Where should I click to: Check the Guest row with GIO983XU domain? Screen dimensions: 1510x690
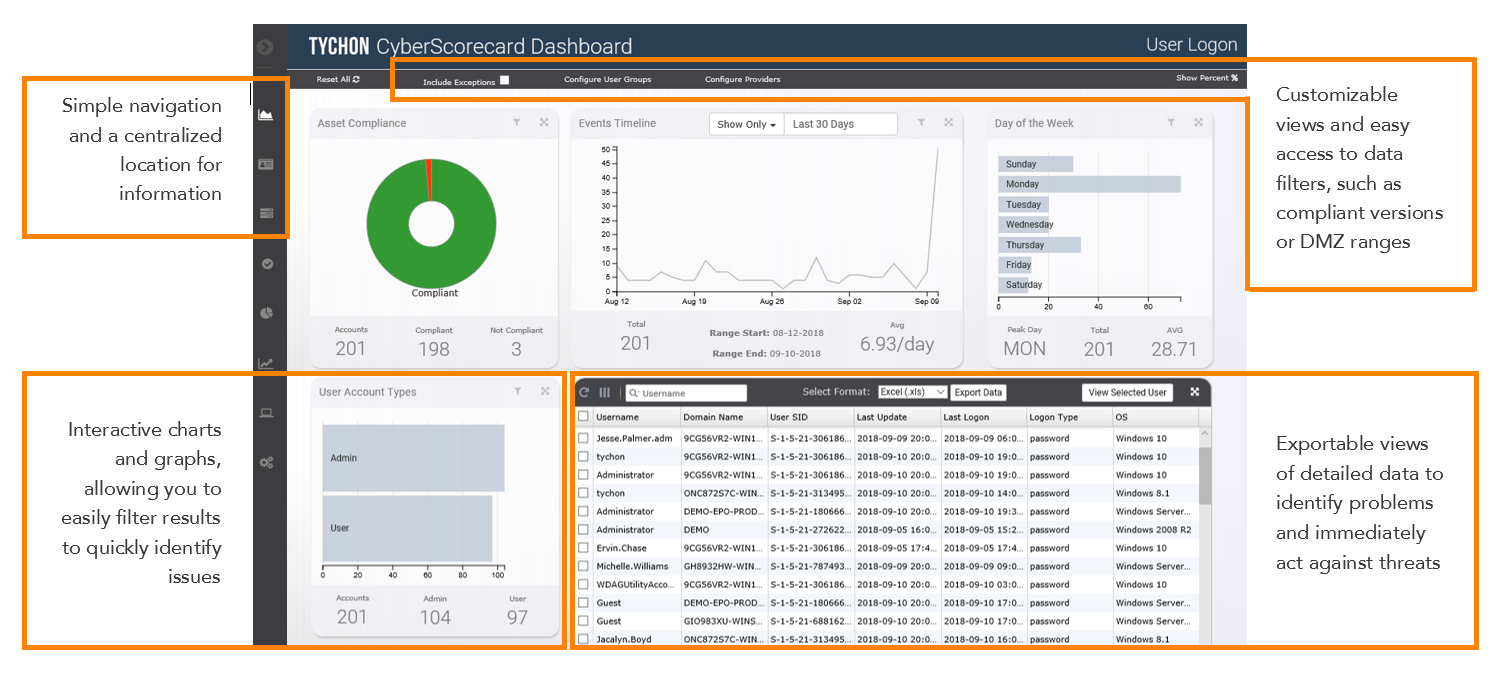click(x=584, y=621)
